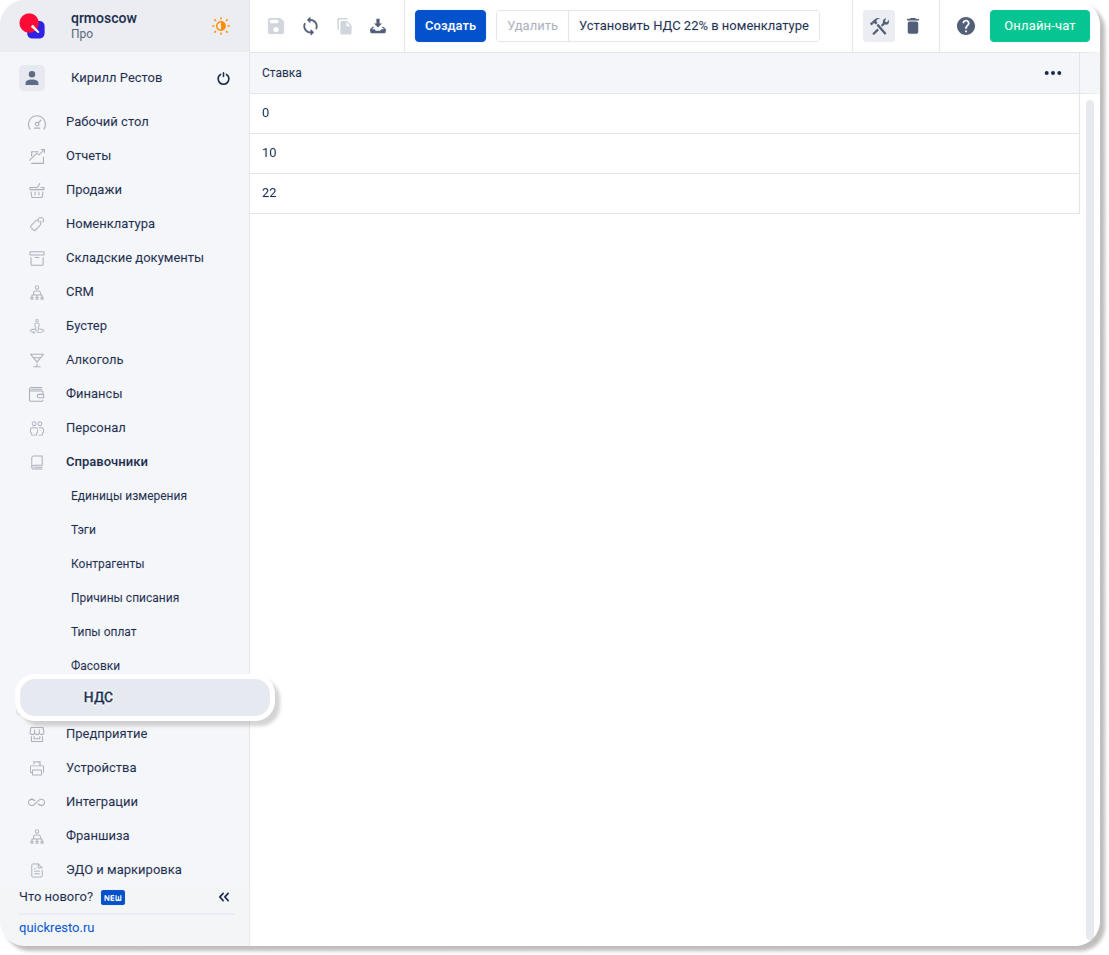Click the power logout icon
The image size is (1109, 955).
(223, 79)
